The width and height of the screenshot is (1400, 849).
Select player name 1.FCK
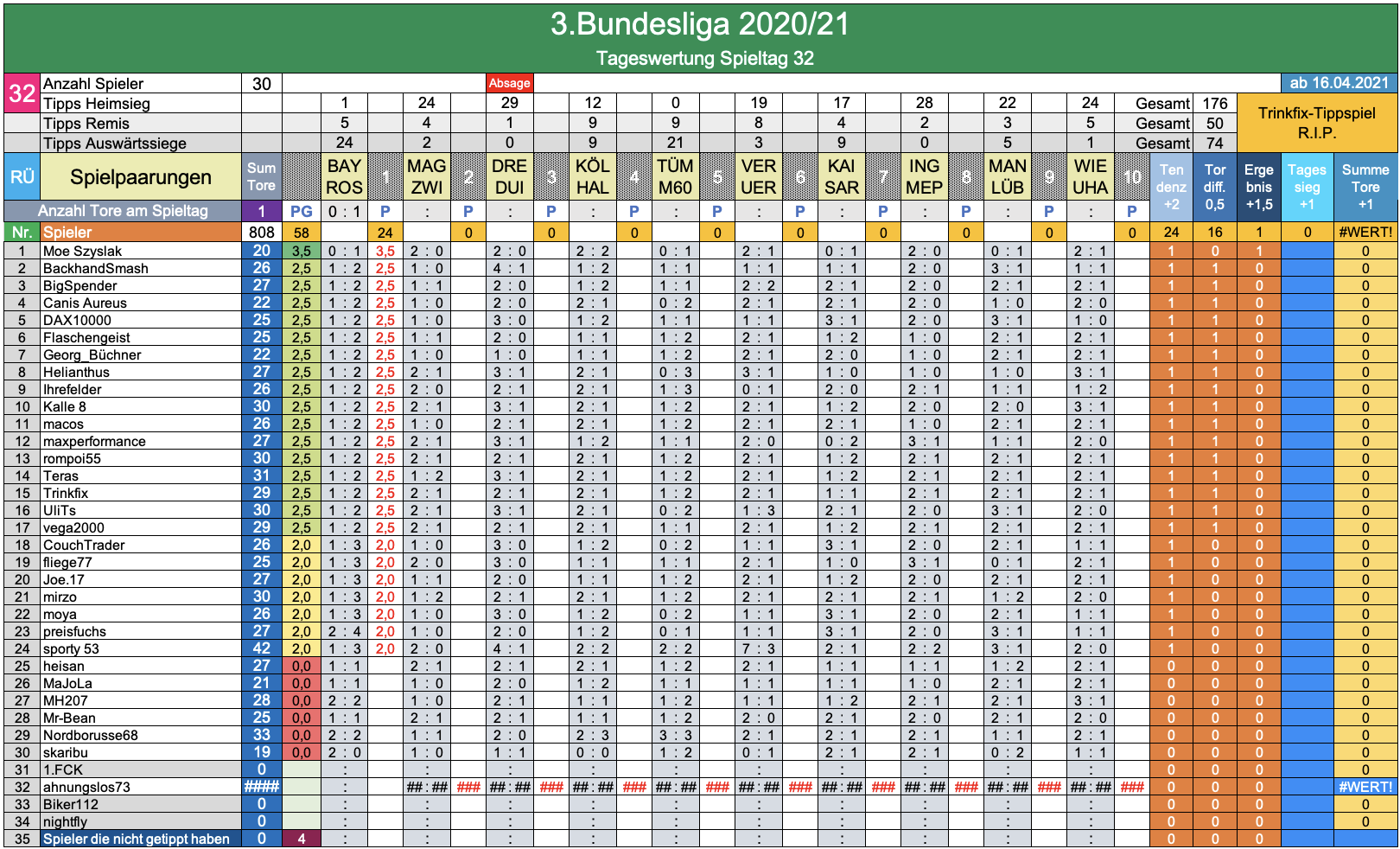click(x=63, y=769)
